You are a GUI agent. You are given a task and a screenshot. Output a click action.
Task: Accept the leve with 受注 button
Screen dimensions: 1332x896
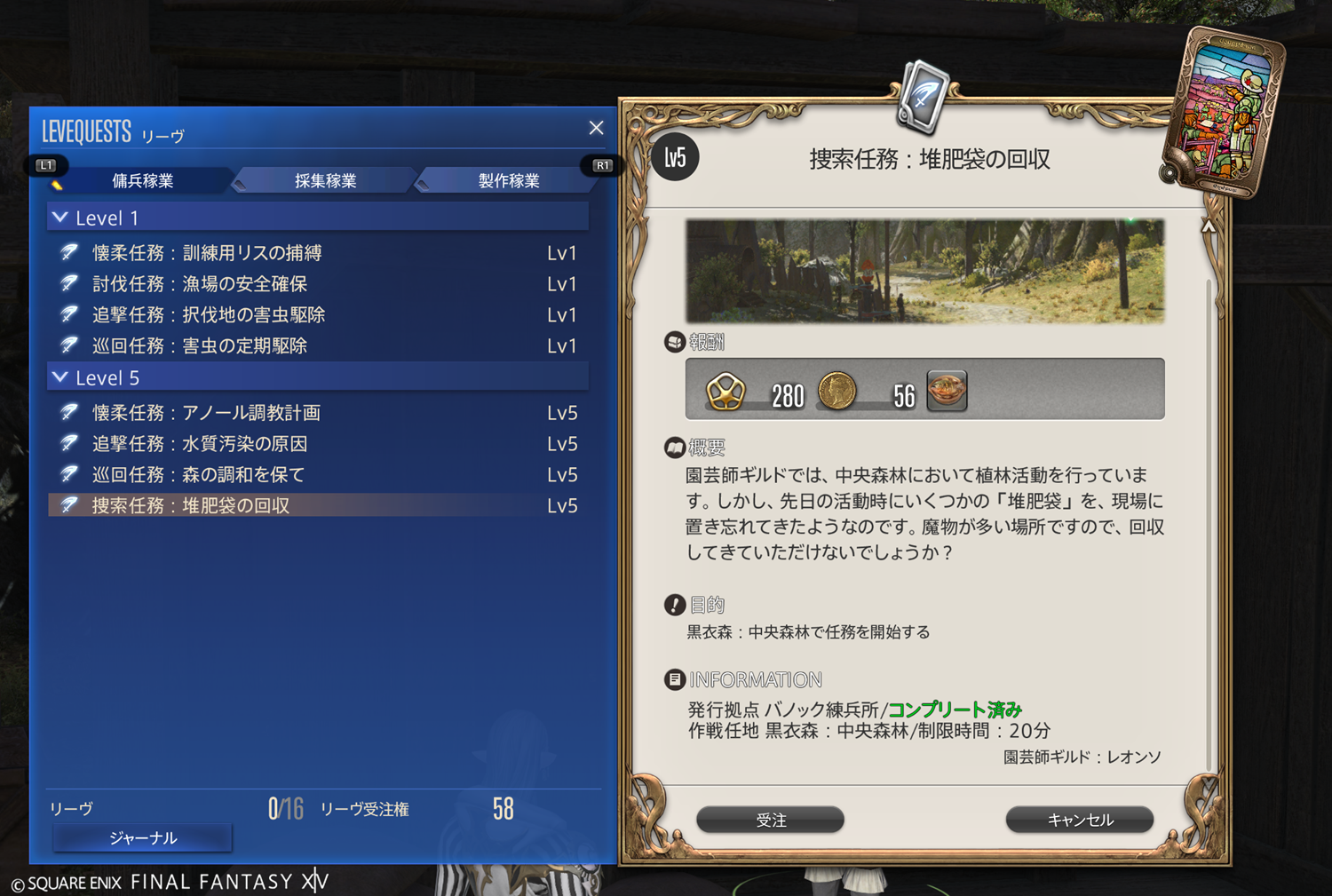pyautogui.click(x=771, y=820)
